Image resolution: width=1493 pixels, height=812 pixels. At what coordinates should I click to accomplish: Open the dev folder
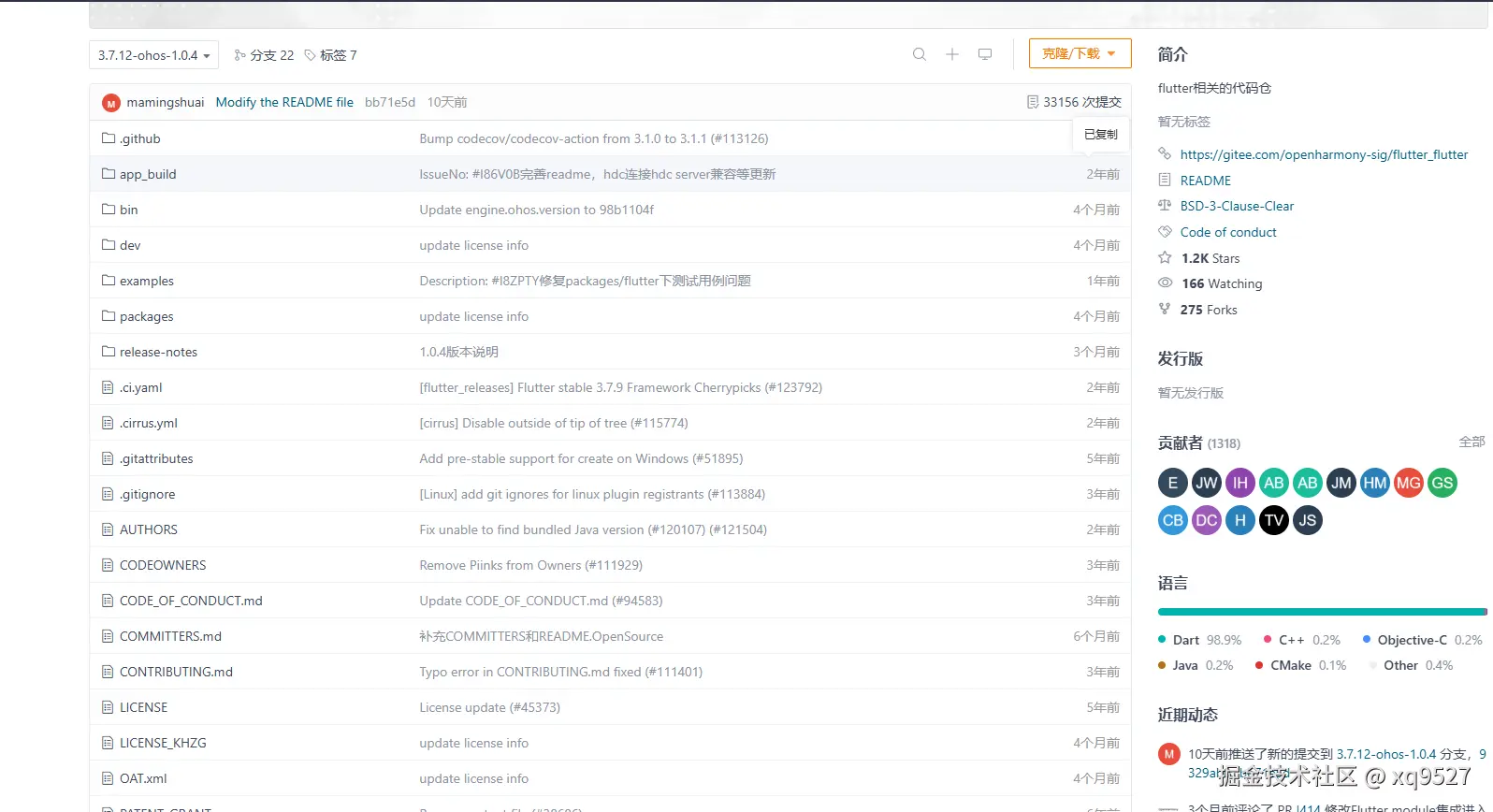tap(130, 245)
